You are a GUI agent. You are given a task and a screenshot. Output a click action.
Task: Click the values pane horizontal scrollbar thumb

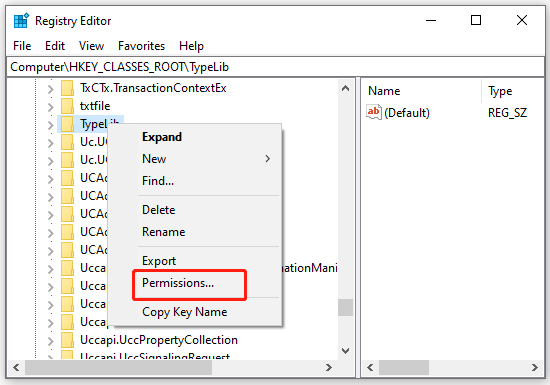[x=404, y=367]
